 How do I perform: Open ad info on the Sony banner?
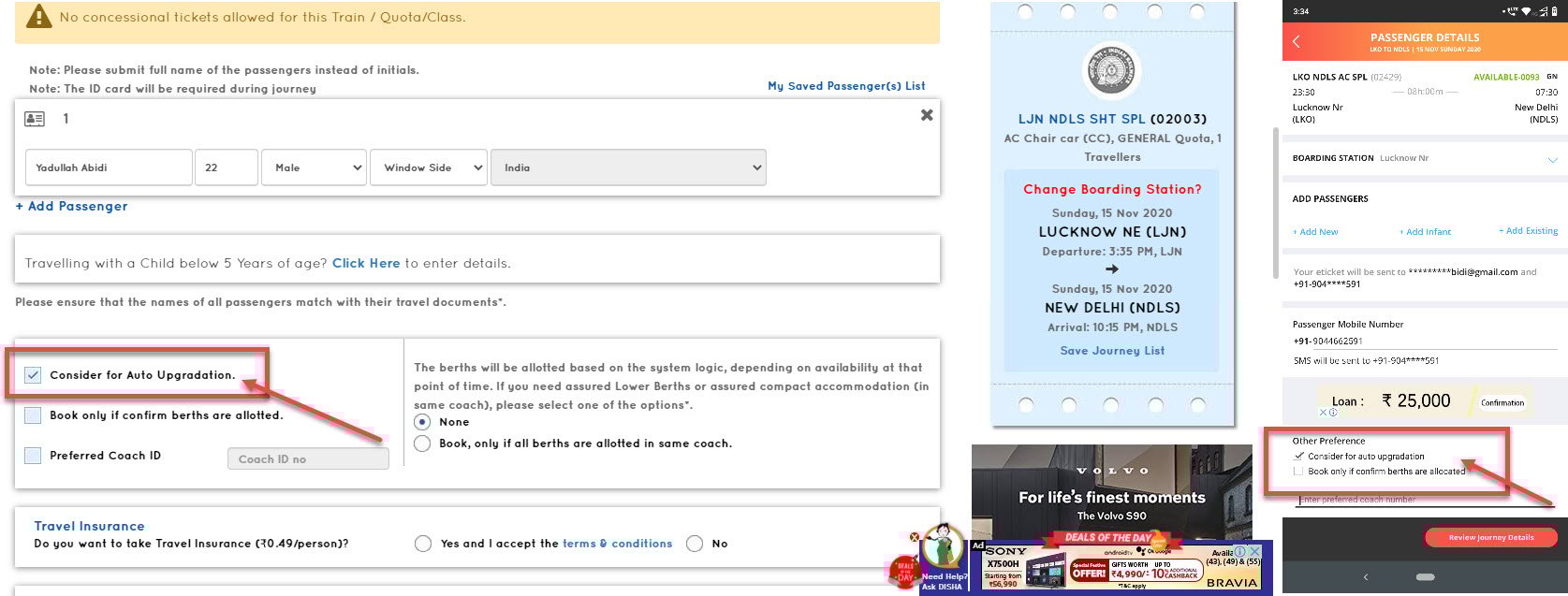tap(1241, 552)
